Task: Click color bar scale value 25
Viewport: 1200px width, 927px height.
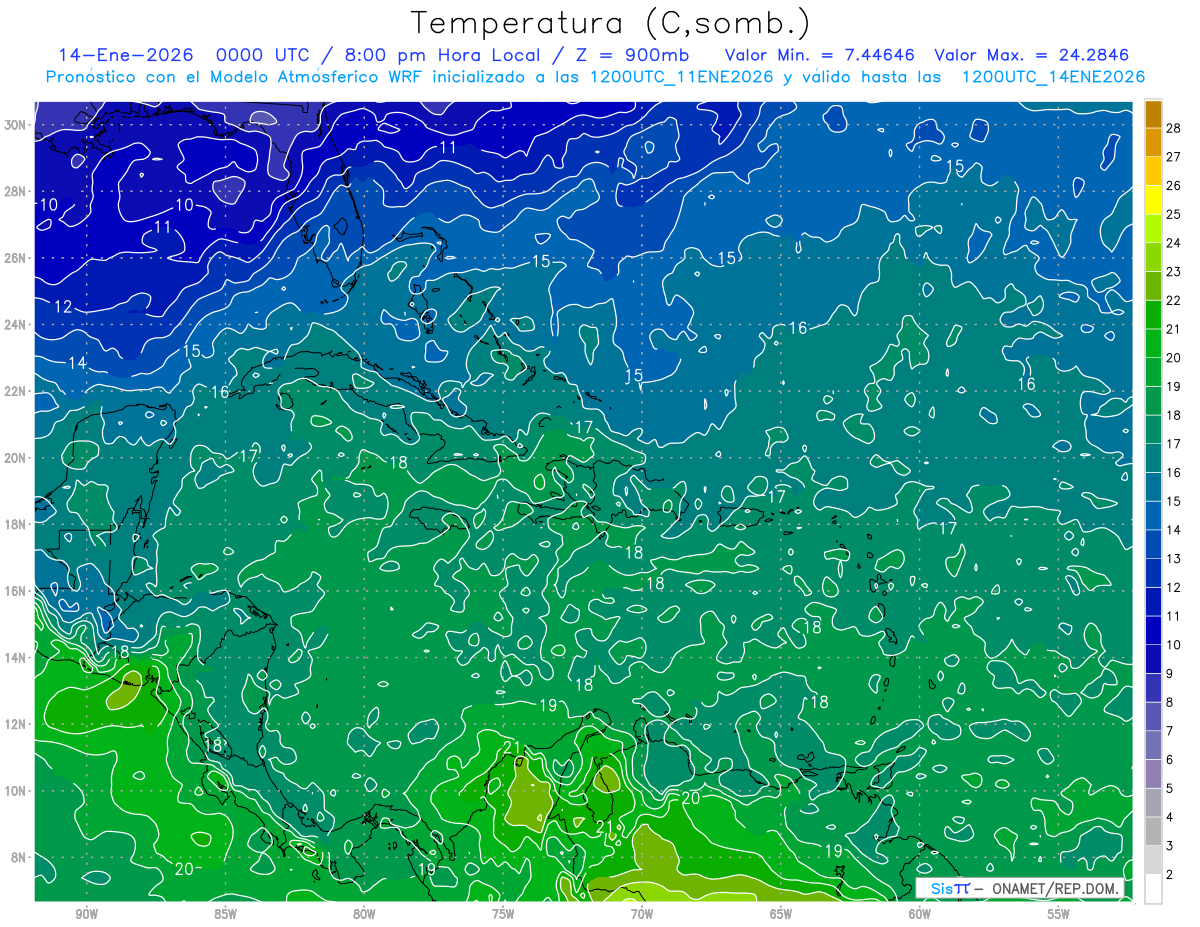Action: tap(1174, 214)
